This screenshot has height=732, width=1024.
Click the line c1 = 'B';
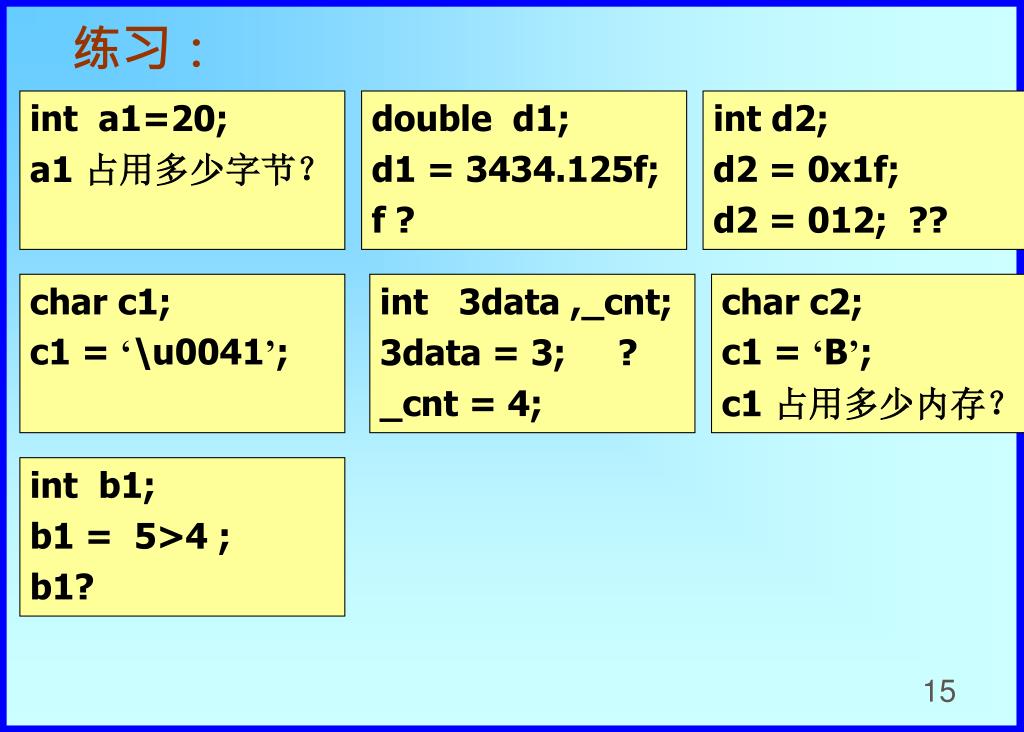point(796,353)
